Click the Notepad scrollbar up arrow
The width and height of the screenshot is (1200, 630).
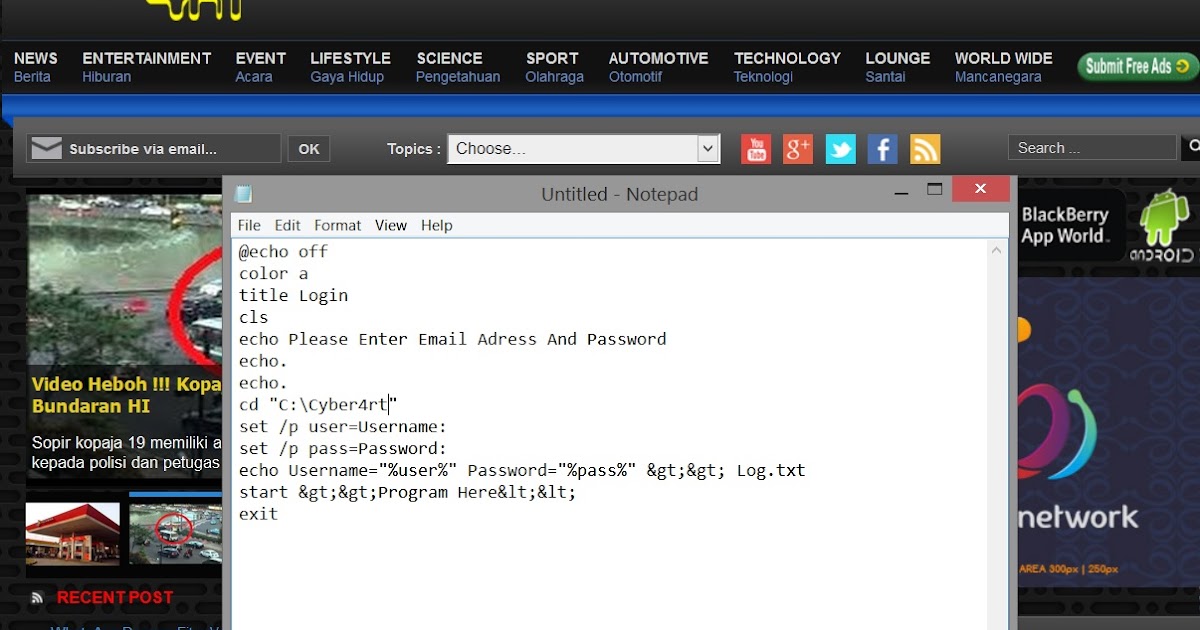pyautogui.click(x=996, y=249)
